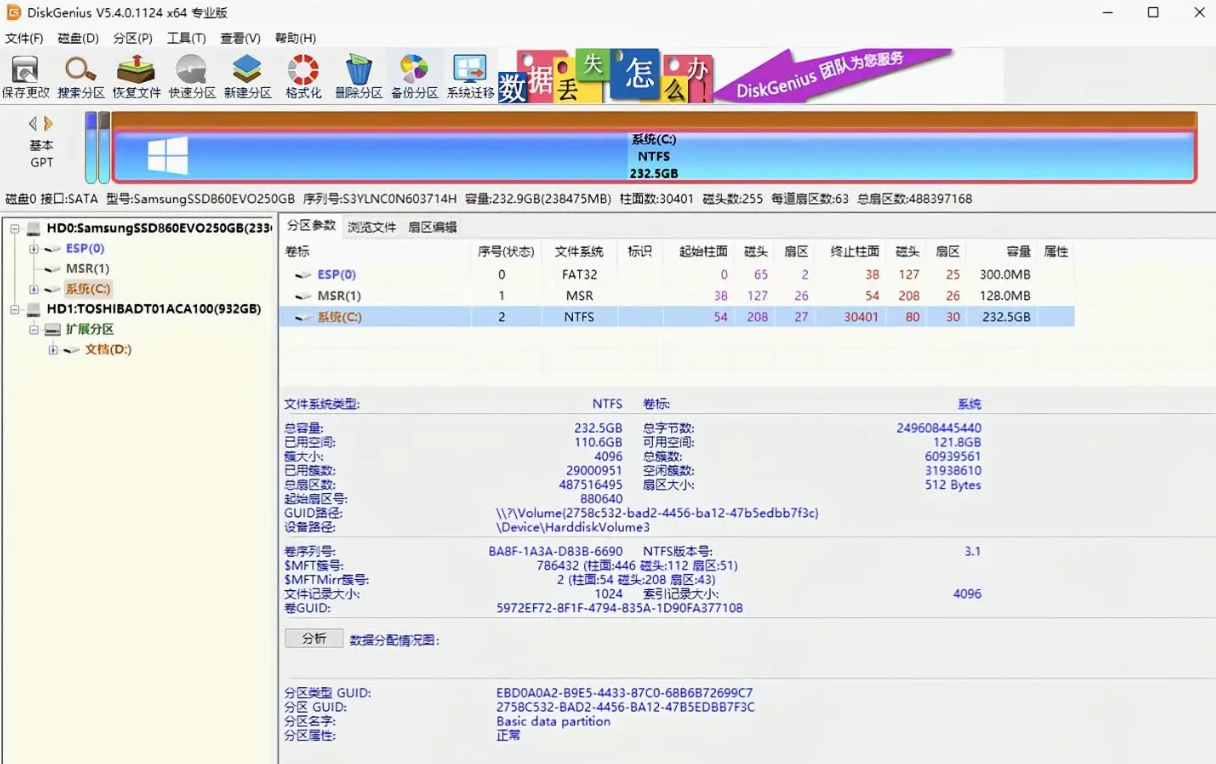Click the Quick Partition (快速分区) icon
Viewport: 1216px width, 764px height.
pos(192,77)
